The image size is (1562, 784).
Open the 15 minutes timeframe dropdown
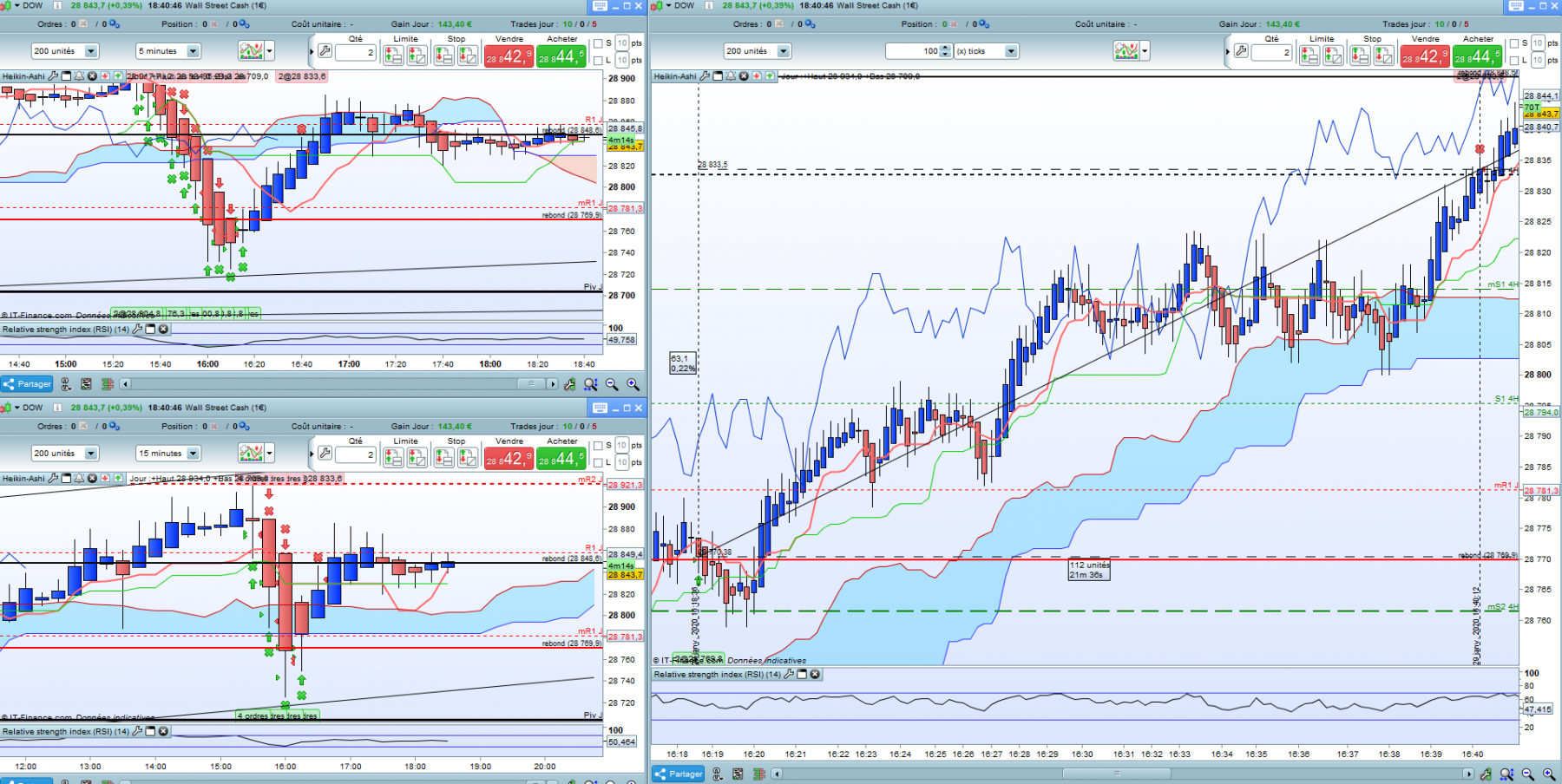coord(168,454)
